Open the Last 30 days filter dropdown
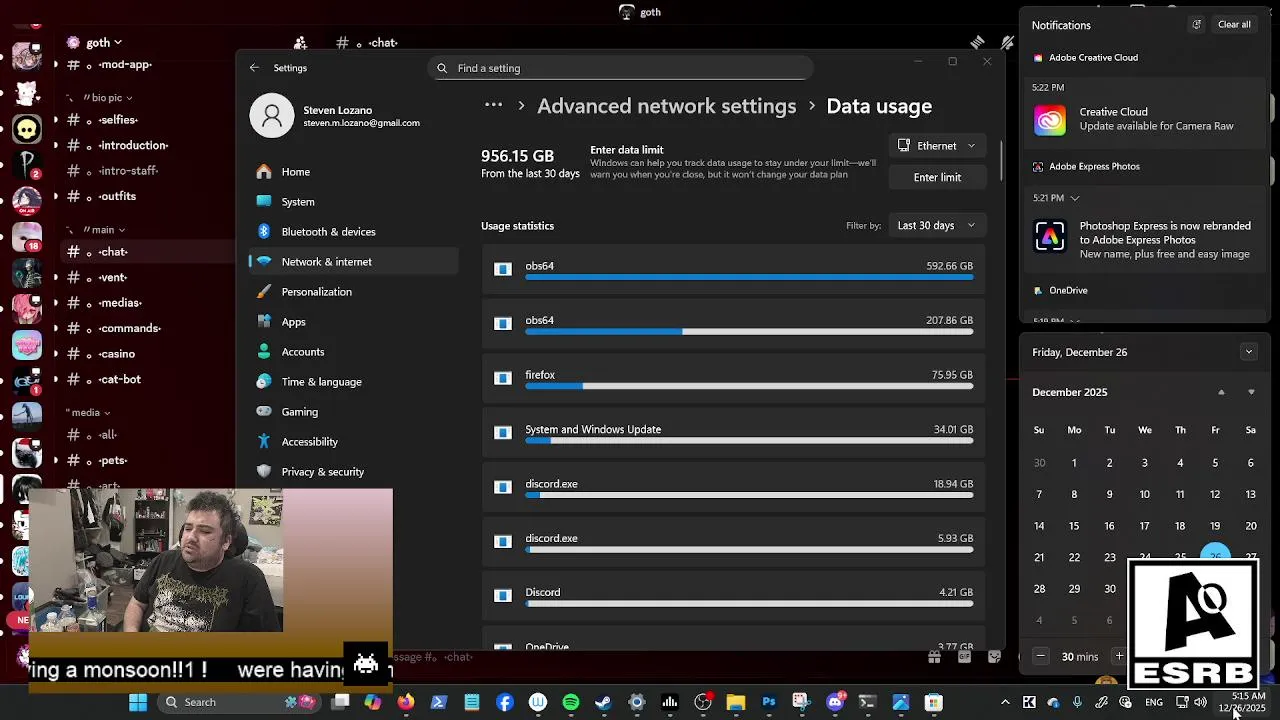1280x720 pixels. pyautogui.click(x=936, y=225)
